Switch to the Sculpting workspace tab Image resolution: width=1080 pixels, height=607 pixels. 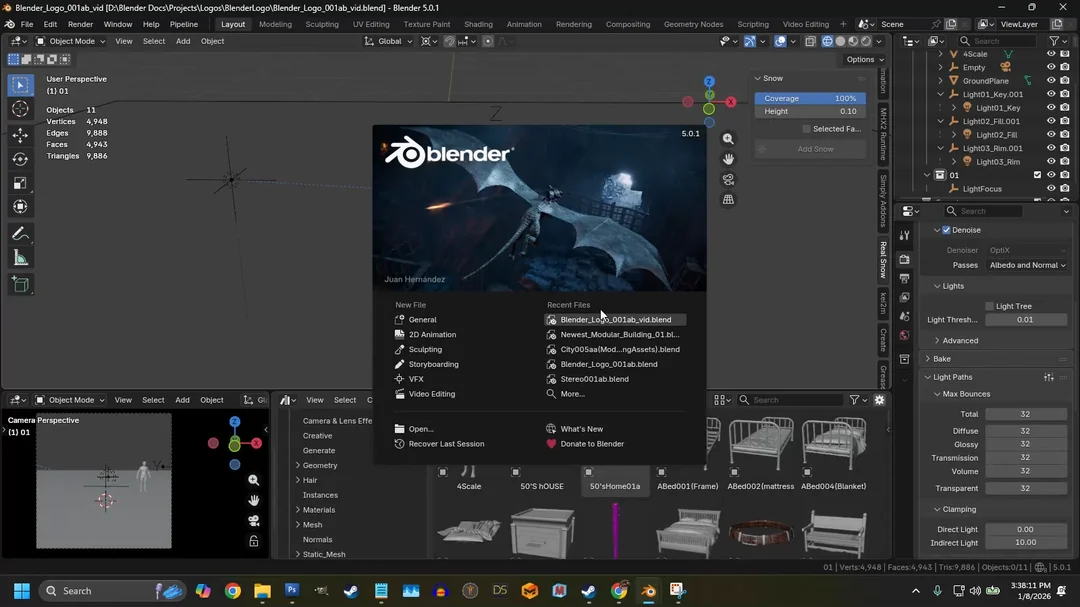[x=322, y=24]
